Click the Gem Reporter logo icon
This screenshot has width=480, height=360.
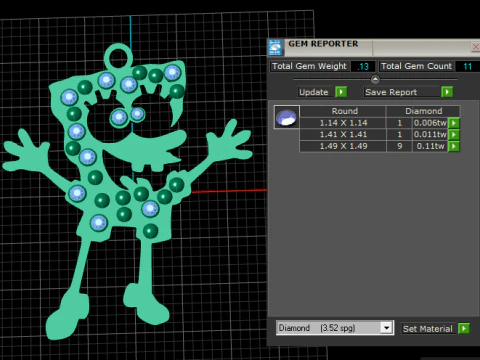click(275, 47)
